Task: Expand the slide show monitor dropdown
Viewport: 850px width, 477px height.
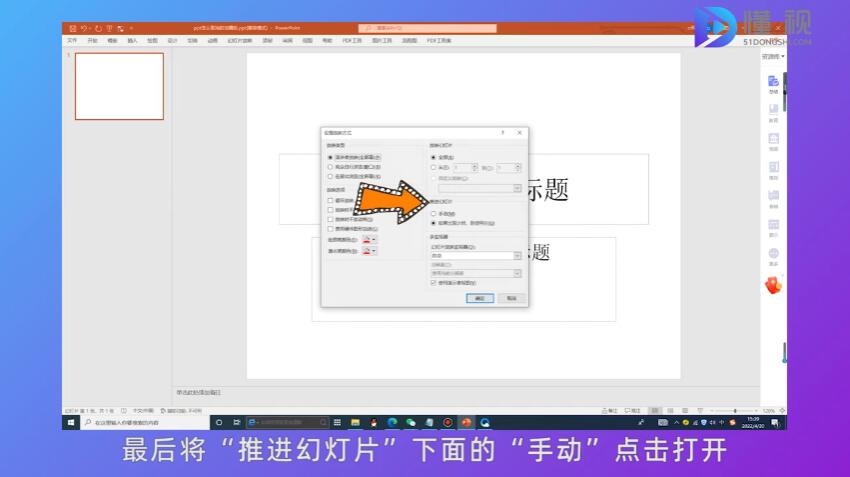Action: [517, 256]
